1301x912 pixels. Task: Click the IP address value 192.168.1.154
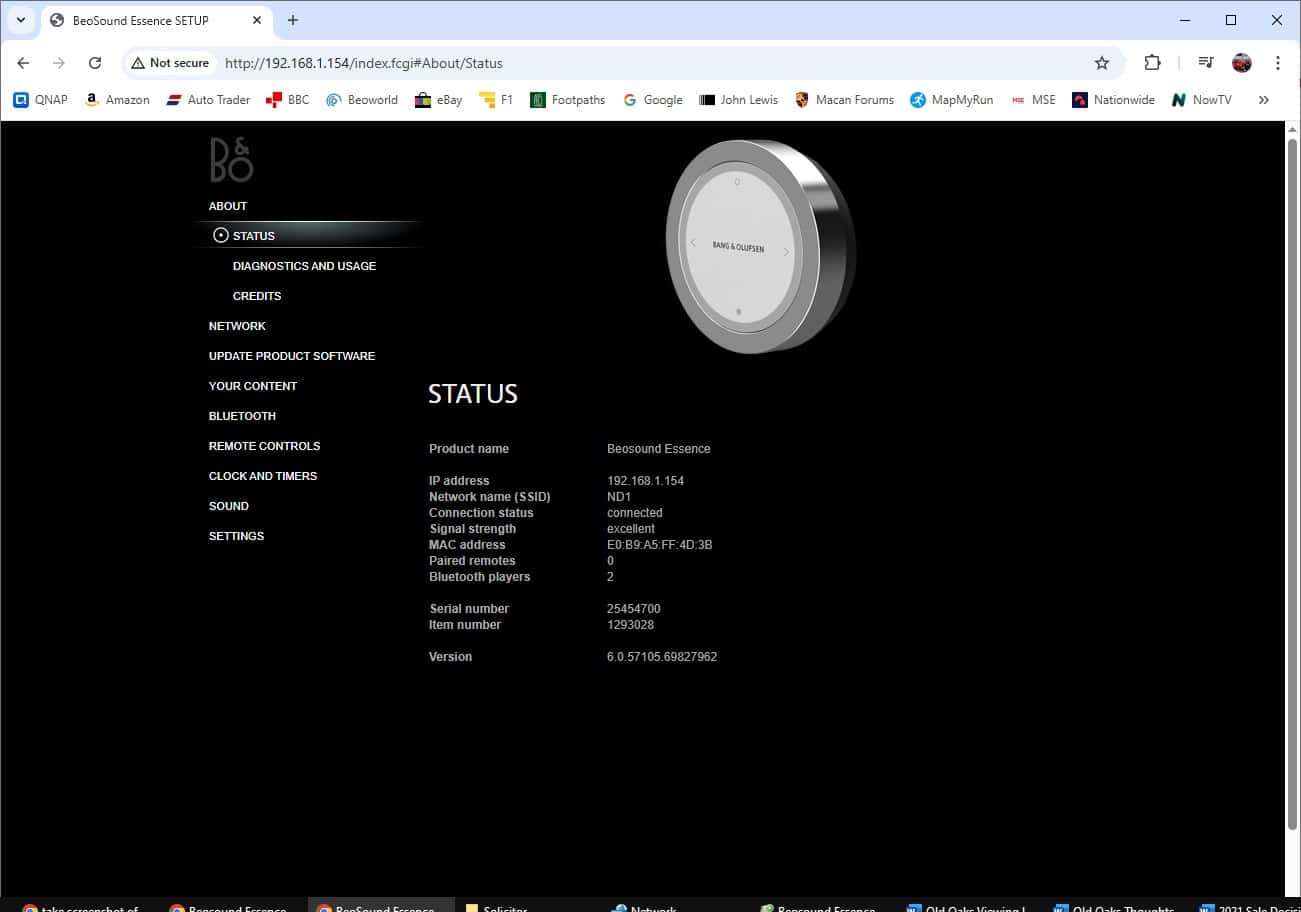[x=645, y=481]
